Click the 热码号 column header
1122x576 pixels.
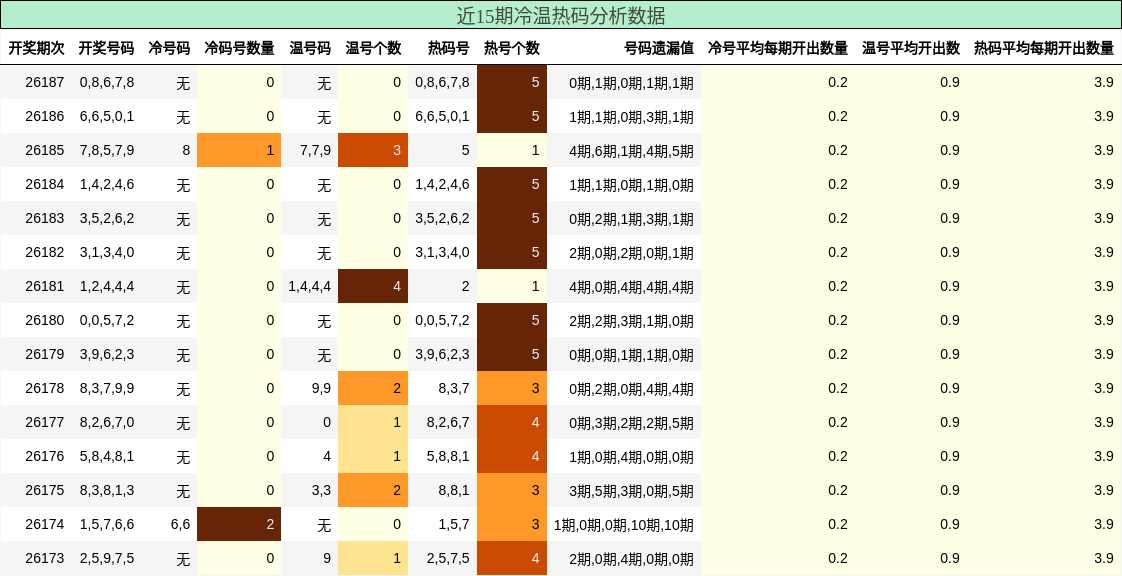coord(449,48)
